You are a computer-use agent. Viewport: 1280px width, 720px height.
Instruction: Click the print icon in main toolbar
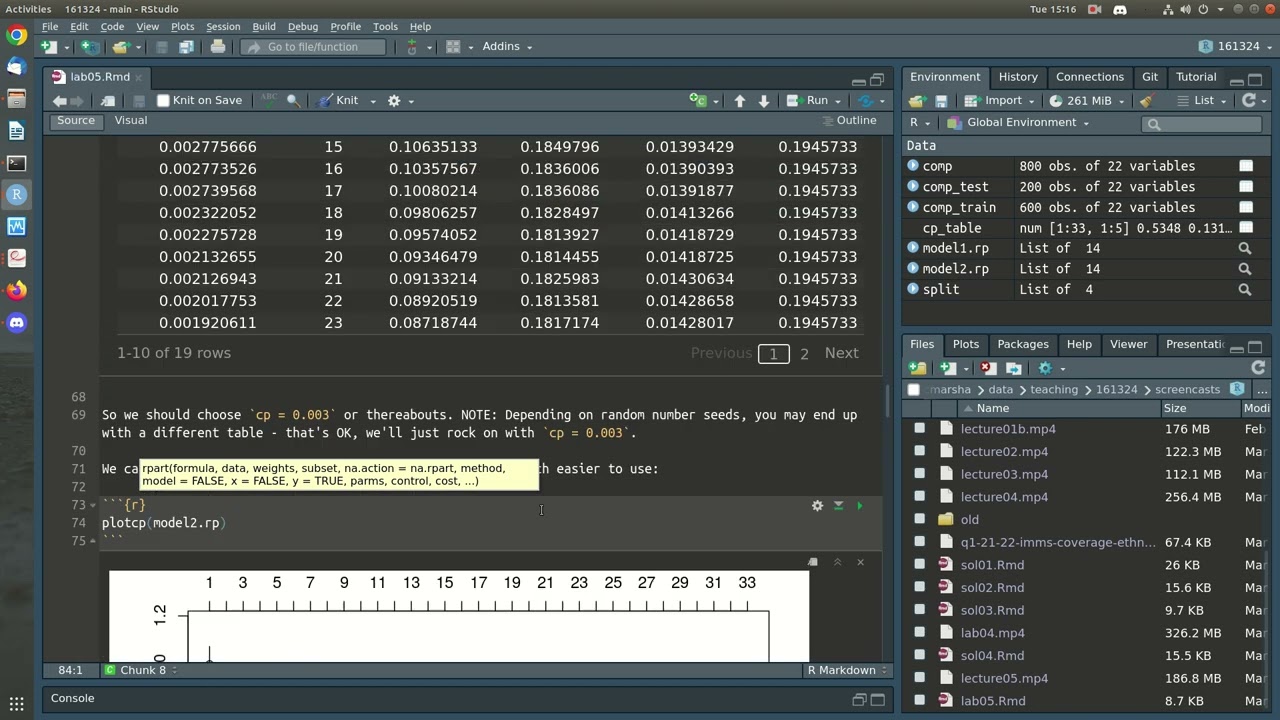click(x=218, y=47)
